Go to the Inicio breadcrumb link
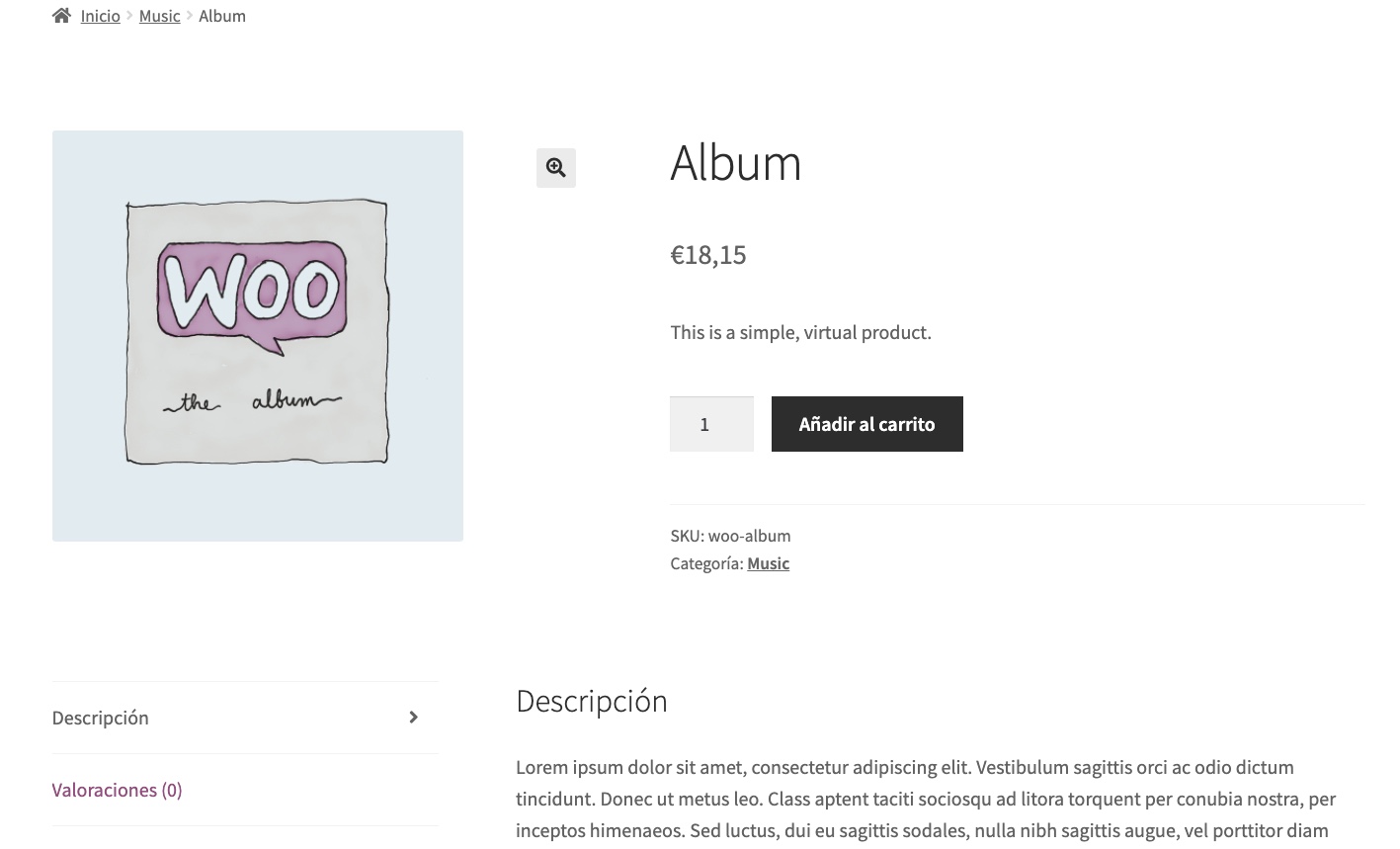1400x849 pixels. click(x=101, y=16)
